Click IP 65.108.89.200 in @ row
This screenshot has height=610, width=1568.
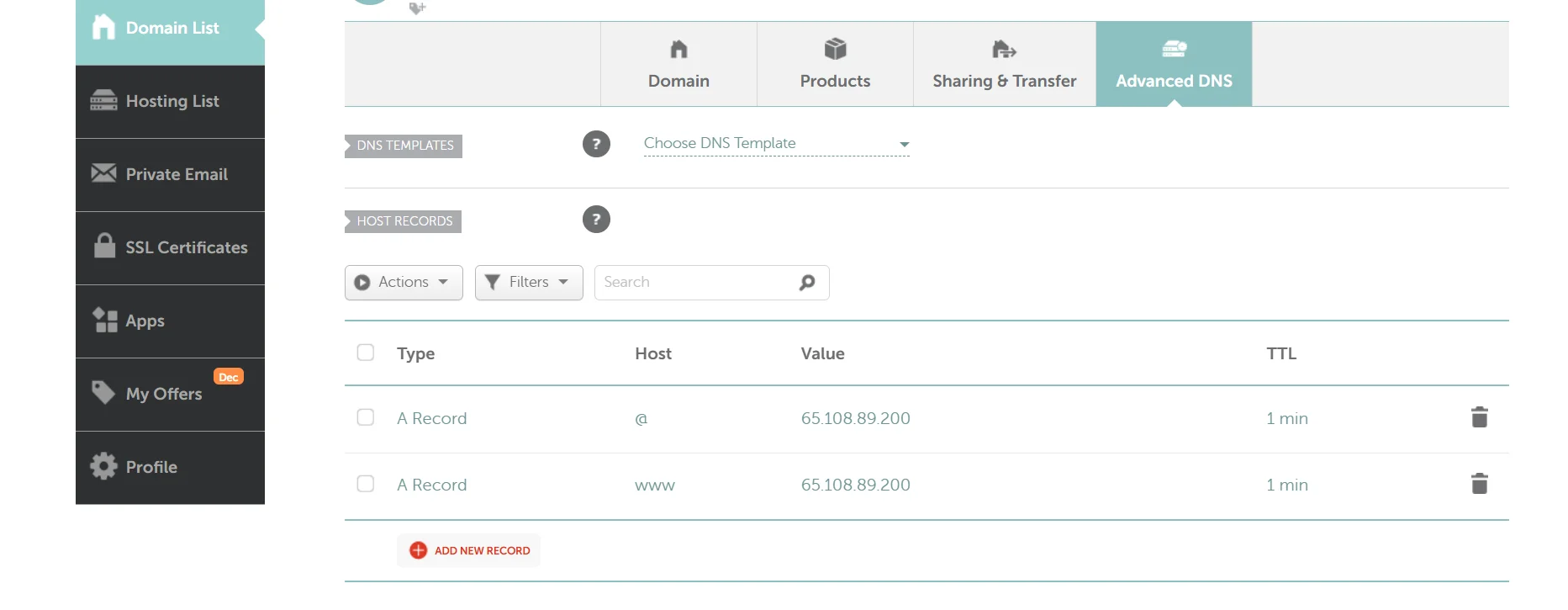[x=856, y=418]
